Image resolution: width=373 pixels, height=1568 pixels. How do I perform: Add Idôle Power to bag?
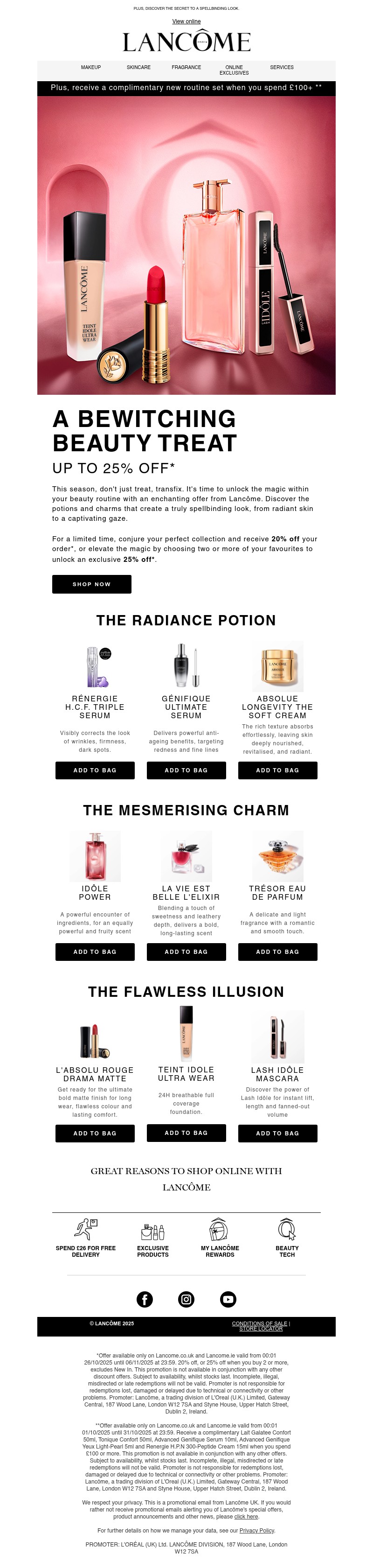click(x=95, y=952)
